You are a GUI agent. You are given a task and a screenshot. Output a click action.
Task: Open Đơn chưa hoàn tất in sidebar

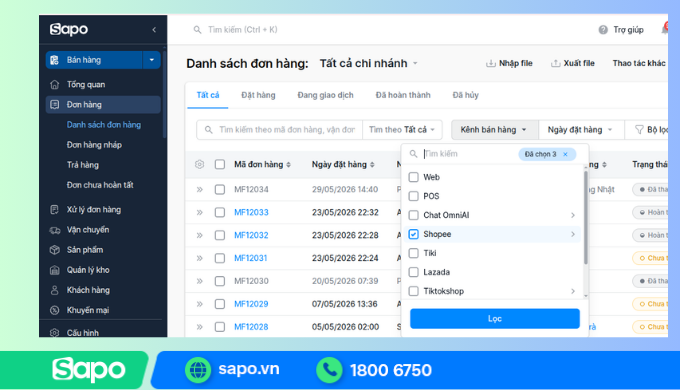point(100,185)
